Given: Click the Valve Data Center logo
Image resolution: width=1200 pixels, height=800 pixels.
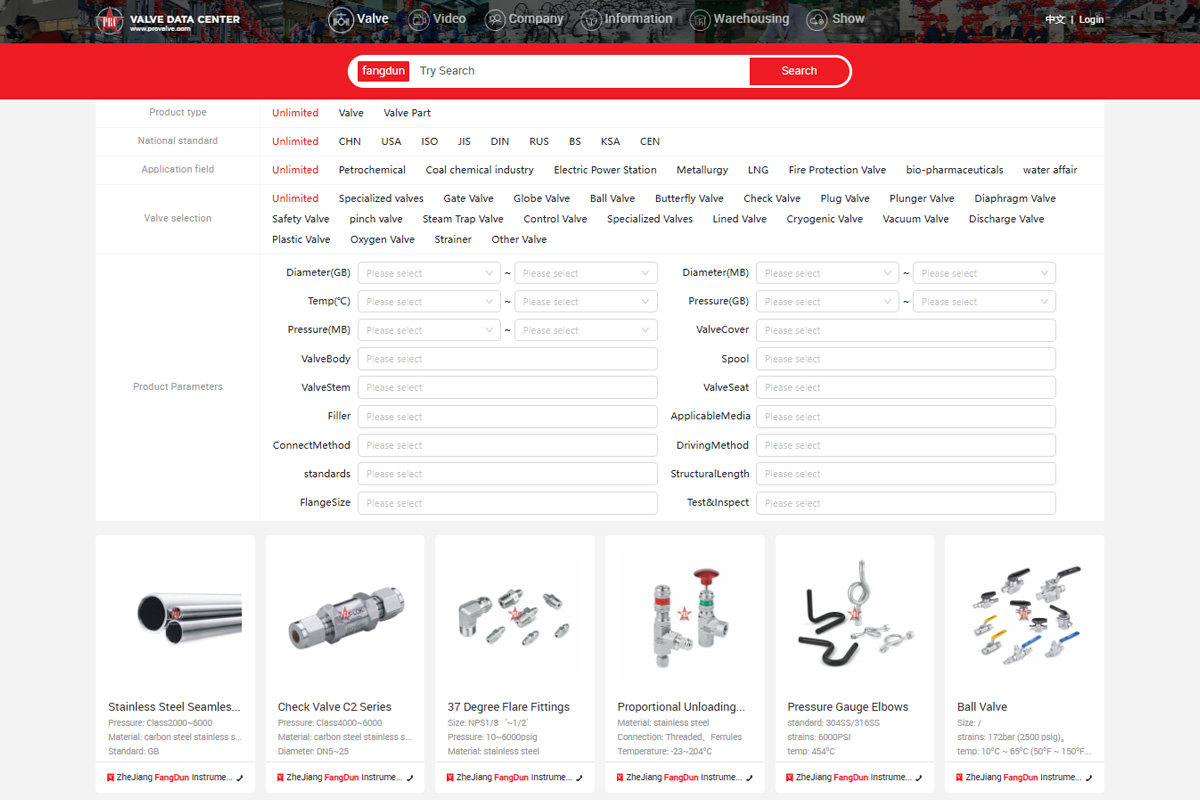Looking at the screenshot, I should coord(167,20).
